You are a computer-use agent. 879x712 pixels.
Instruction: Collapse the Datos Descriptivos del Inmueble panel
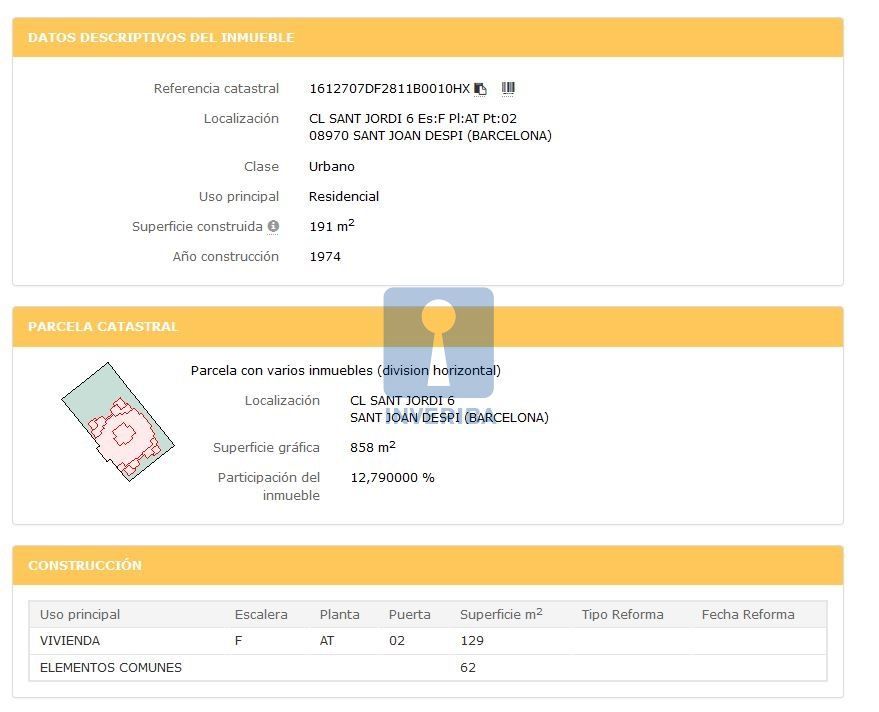(427, 38)
